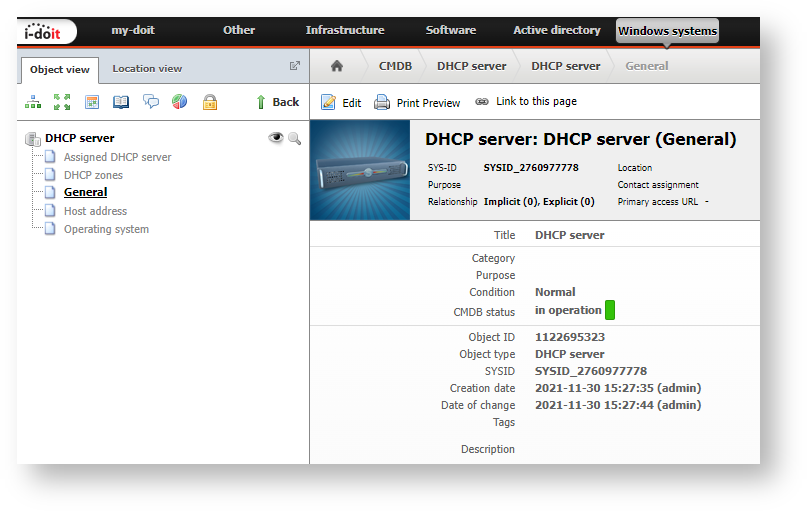Viewport: 808px width, 512px height.
Task: Click DHCP server tree root label
Action: [80, 138]
